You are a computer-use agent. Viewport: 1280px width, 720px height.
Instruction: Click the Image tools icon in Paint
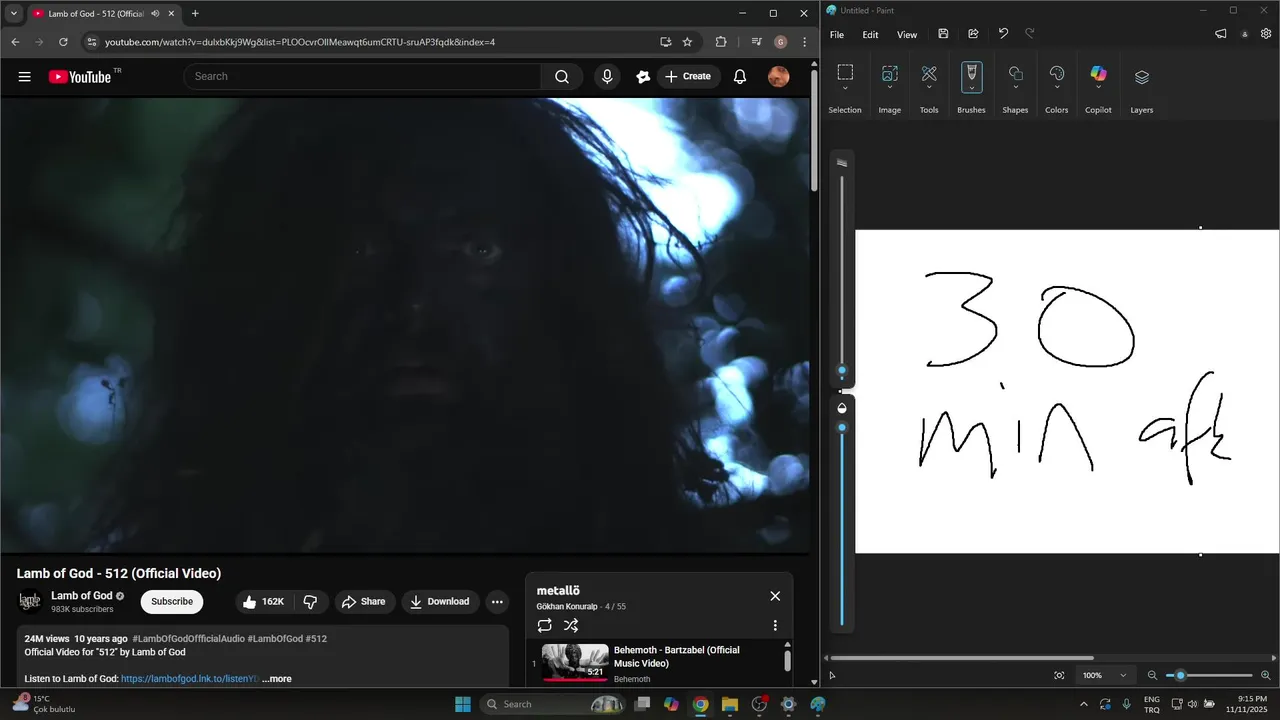pyautogui.click(x=889, y=73)
